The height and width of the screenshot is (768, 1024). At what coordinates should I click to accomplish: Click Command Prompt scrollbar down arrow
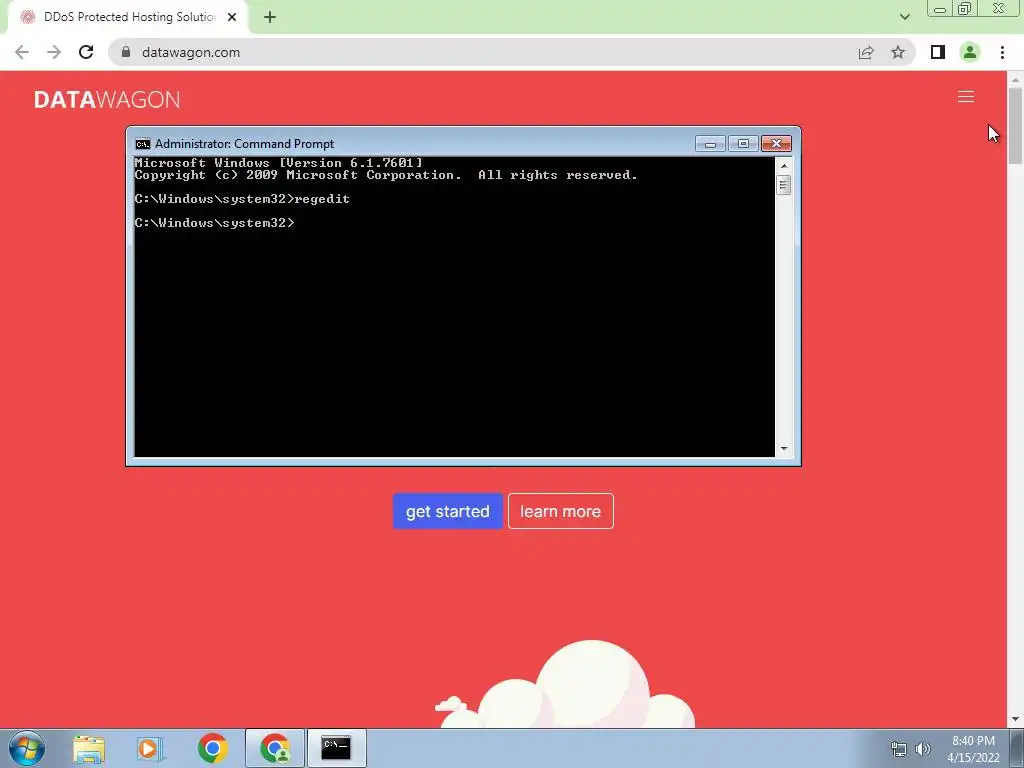784,449
